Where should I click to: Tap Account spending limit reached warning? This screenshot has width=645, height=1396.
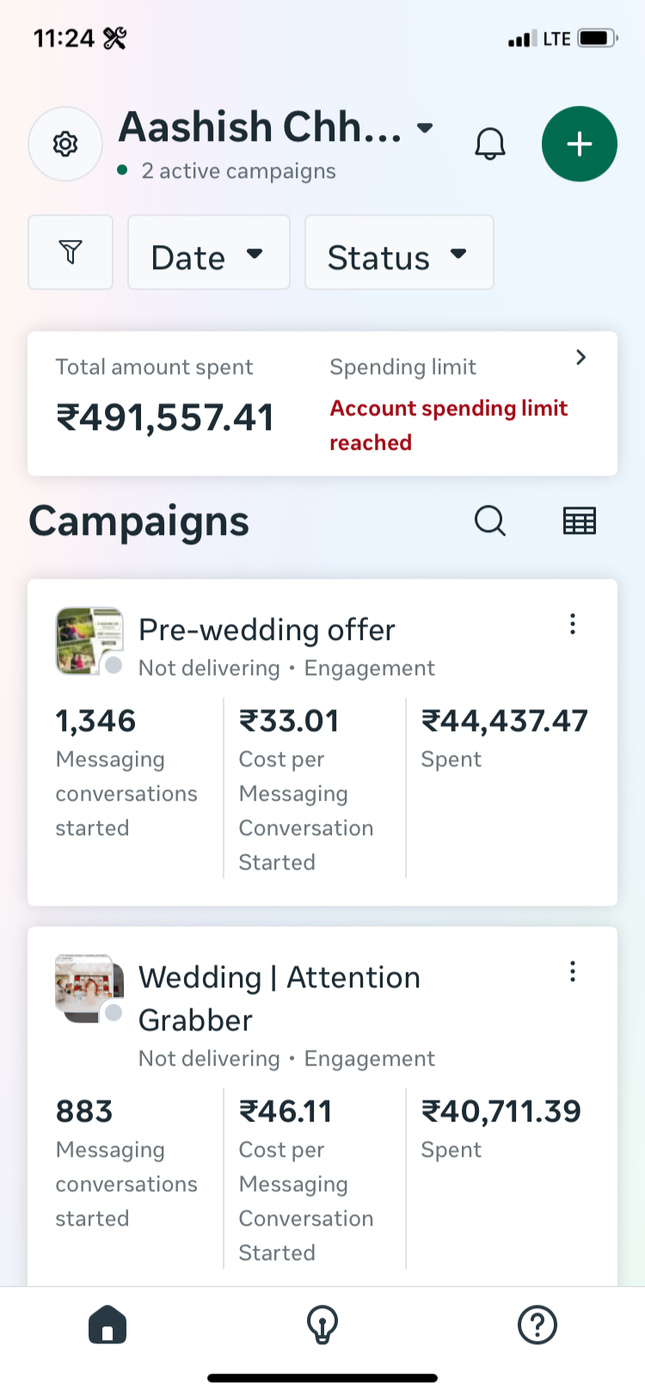448,425
